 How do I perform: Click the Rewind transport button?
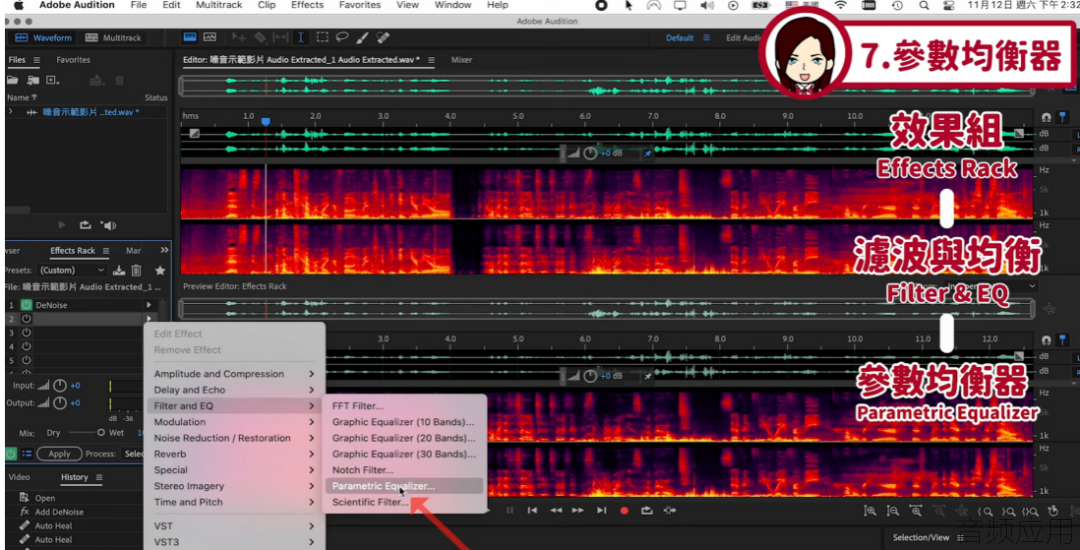555,511
